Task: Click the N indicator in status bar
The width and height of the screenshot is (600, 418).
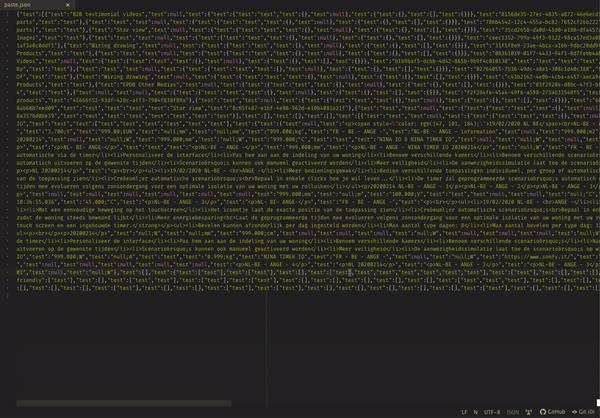Action: coord(476,412)
